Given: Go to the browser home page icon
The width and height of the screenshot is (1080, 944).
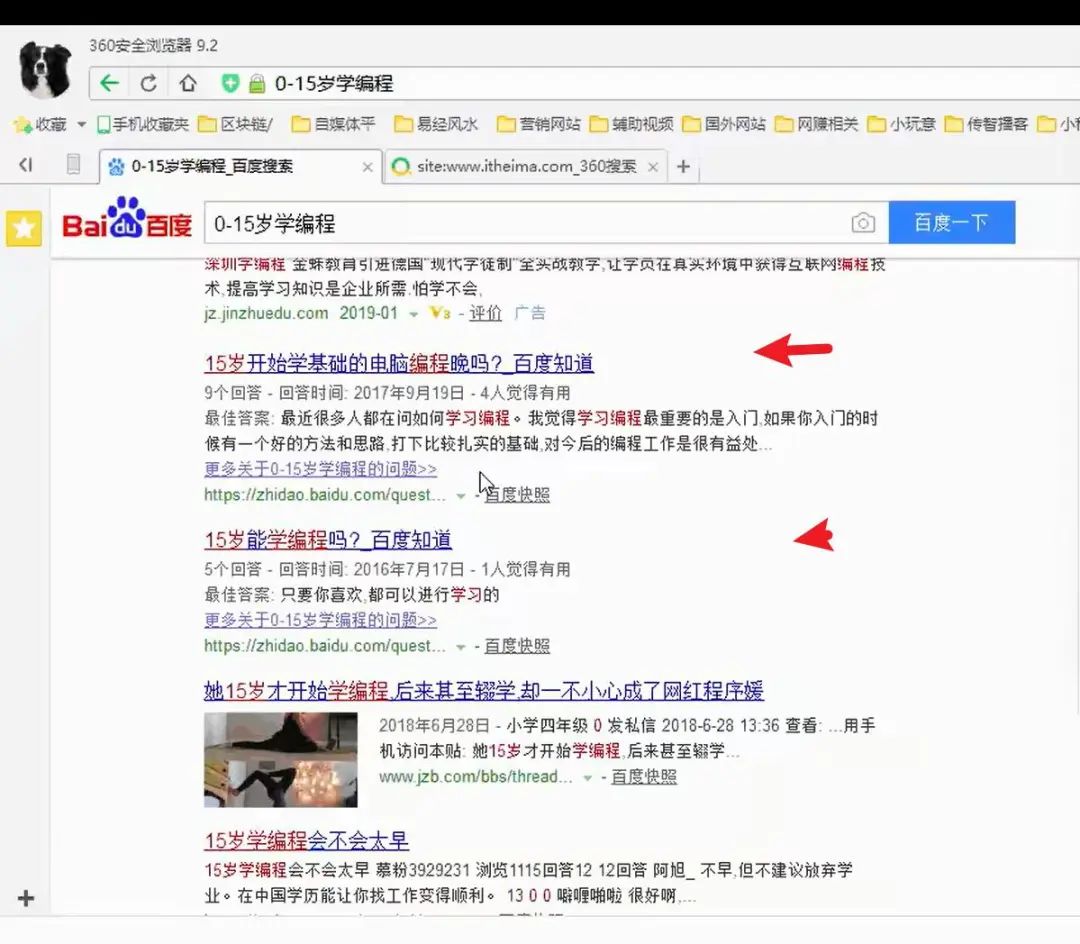Looking at the screenshot, I should pos(187,83).
